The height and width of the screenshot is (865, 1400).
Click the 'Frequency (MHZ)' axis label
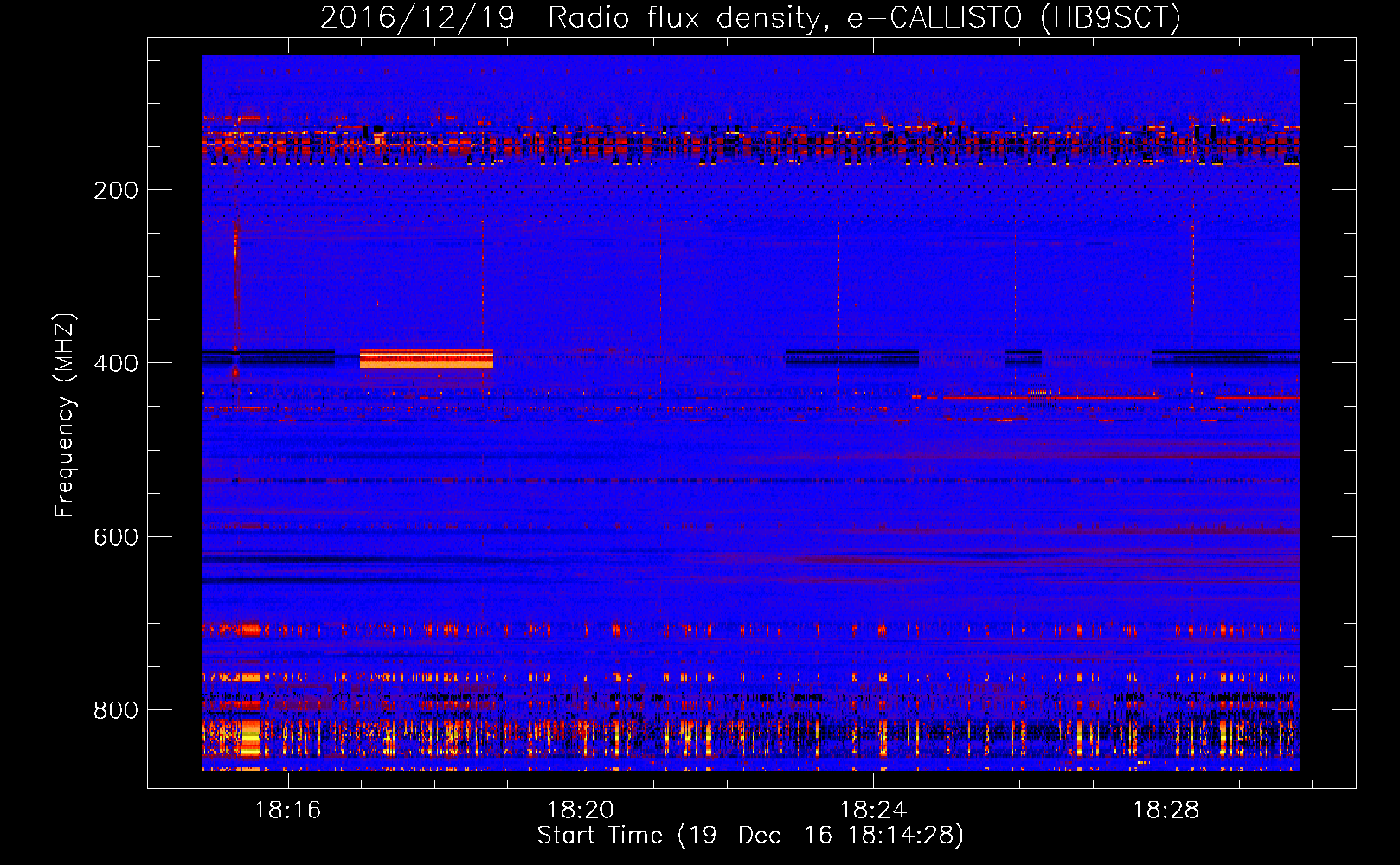[65, 415]
